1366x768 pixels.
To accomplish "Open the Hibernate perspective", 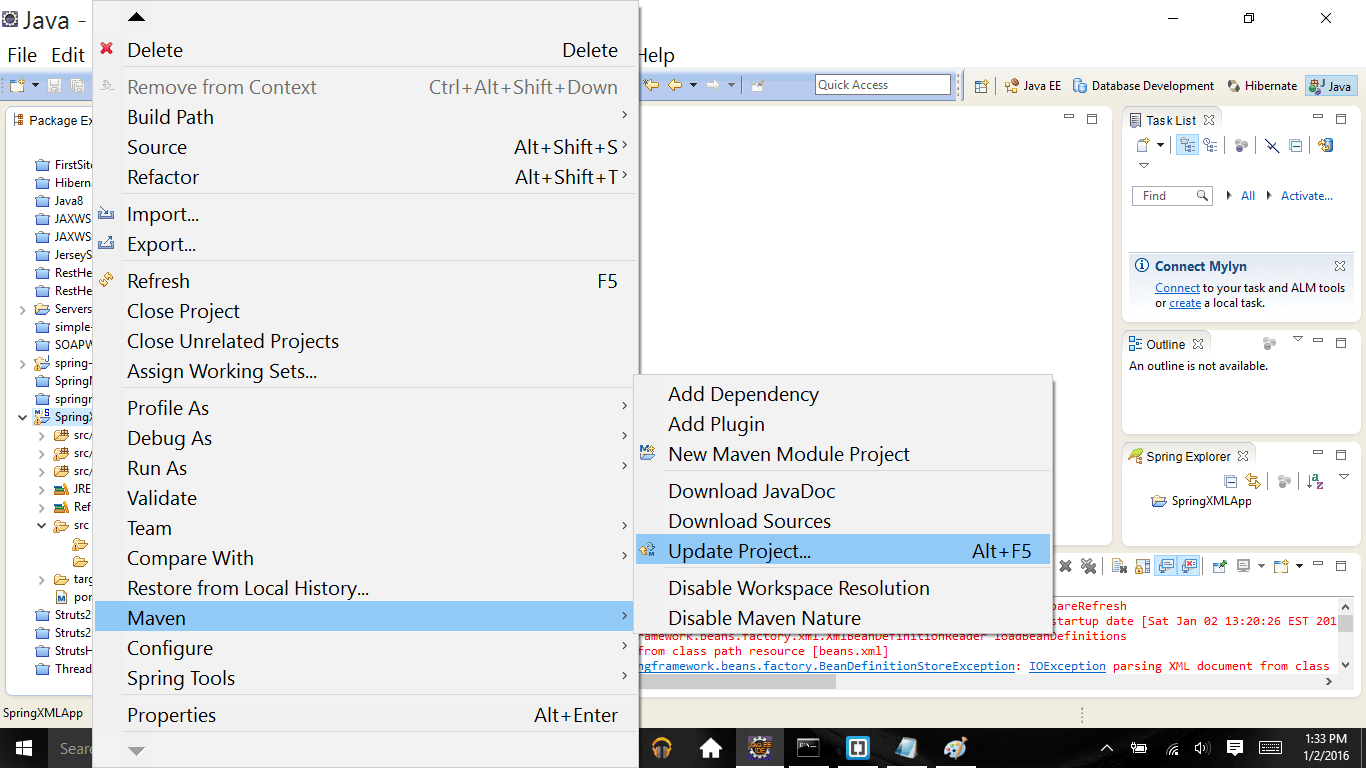I will tap(1262, 85).
